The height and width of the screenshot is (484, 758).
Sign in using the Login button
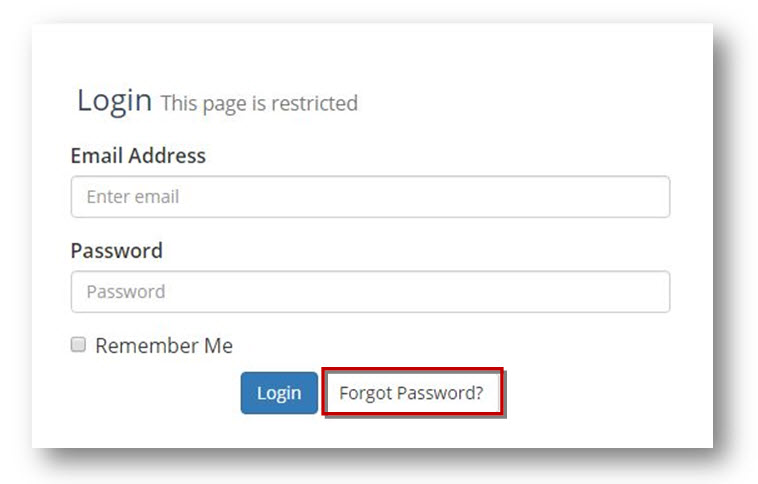point(279,393)
